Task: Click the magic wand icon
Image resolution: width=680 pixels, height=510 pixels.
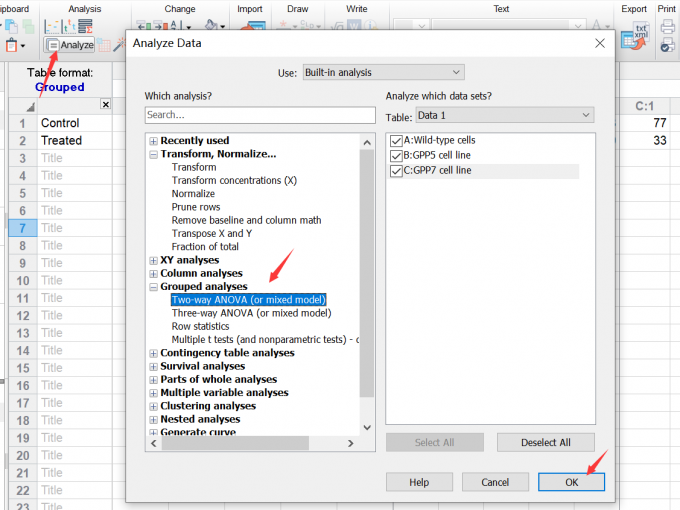Action: coord(119,45)
